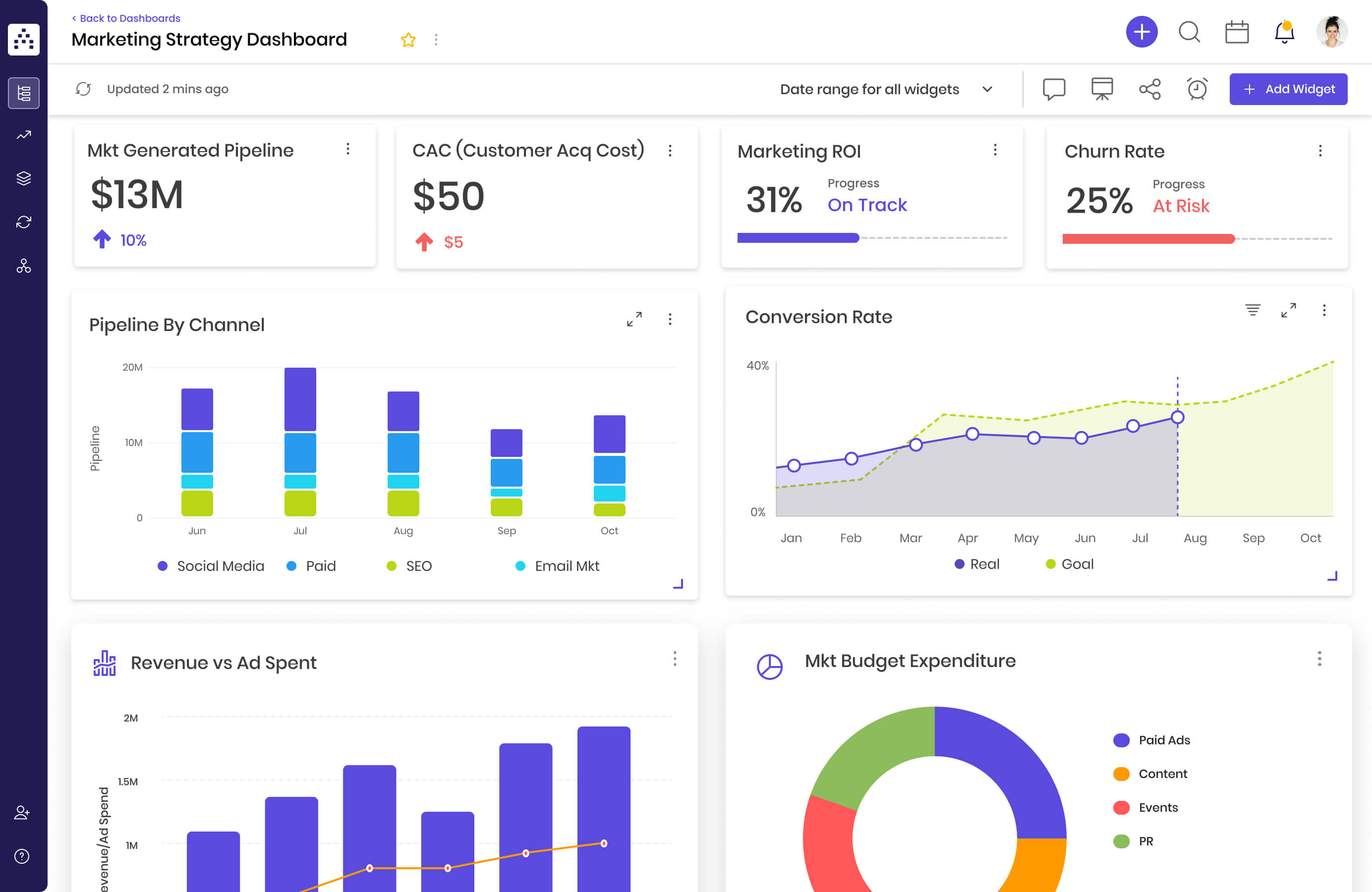Image resolution: width=1372 pixels, height=892 pixels.
Task: Open the search magnifier
Action: pyautogui.click(x=1189, y=33)
